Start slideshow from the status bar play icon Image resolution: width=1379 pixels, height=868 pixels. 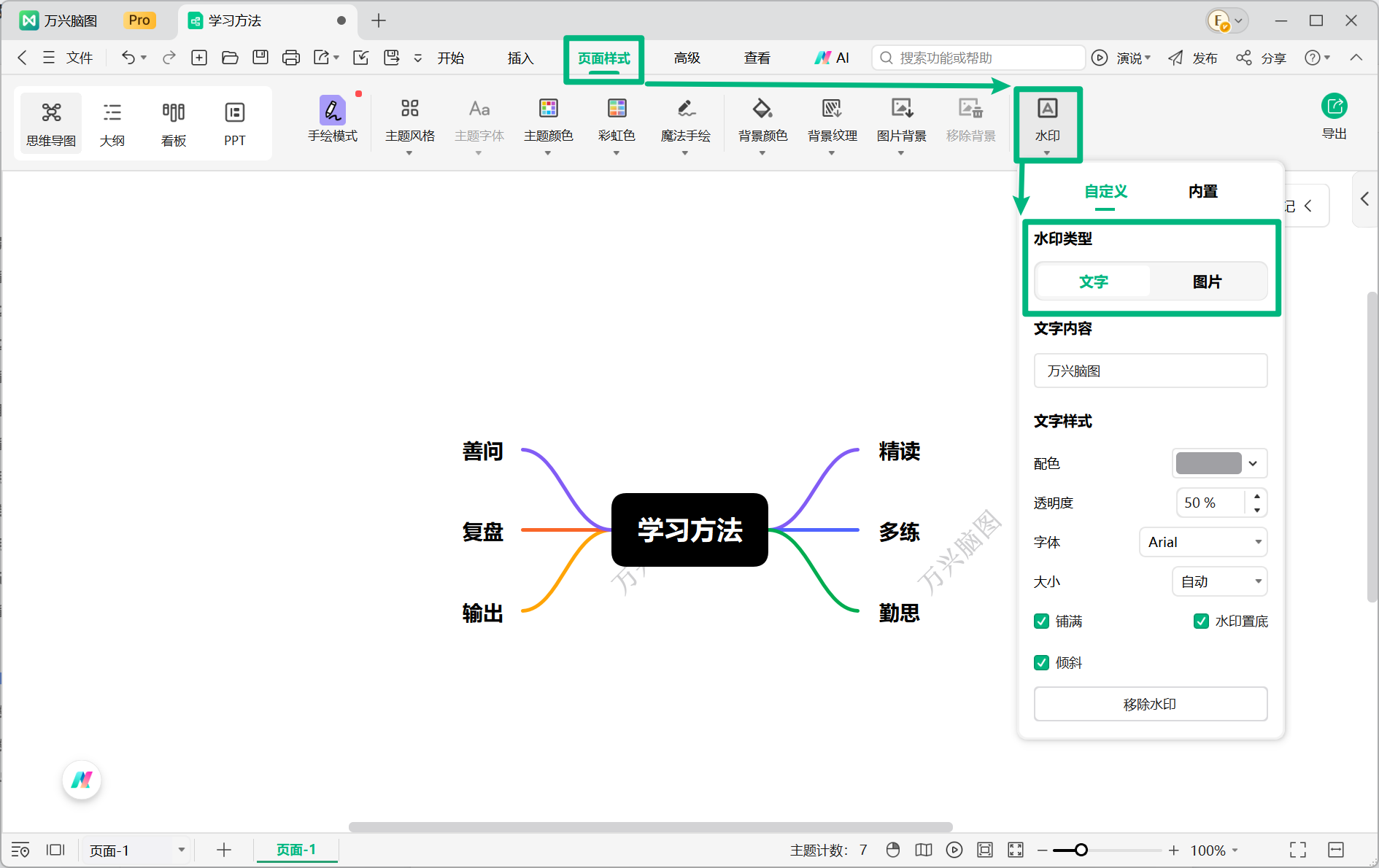click(954, 850)
